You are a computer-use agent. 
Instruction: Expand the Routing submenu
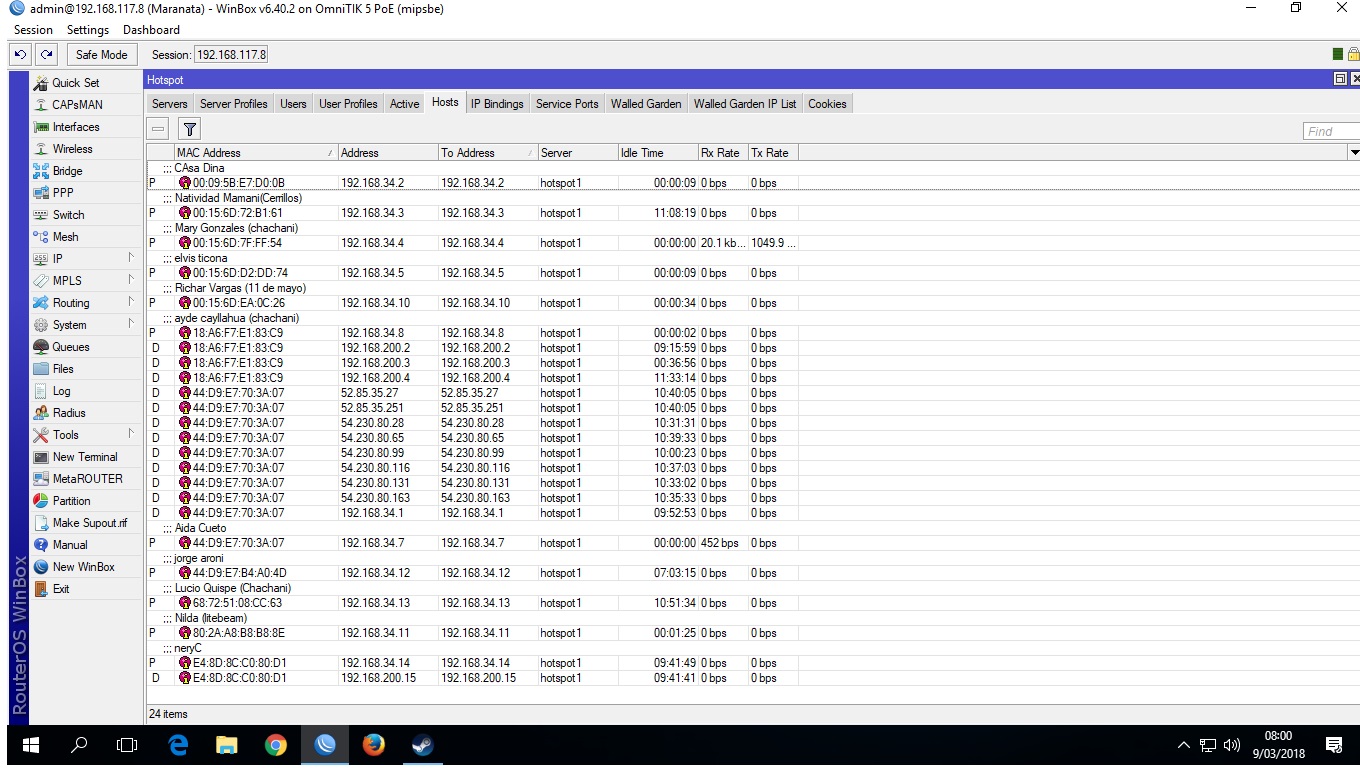(x=131, y=302)
